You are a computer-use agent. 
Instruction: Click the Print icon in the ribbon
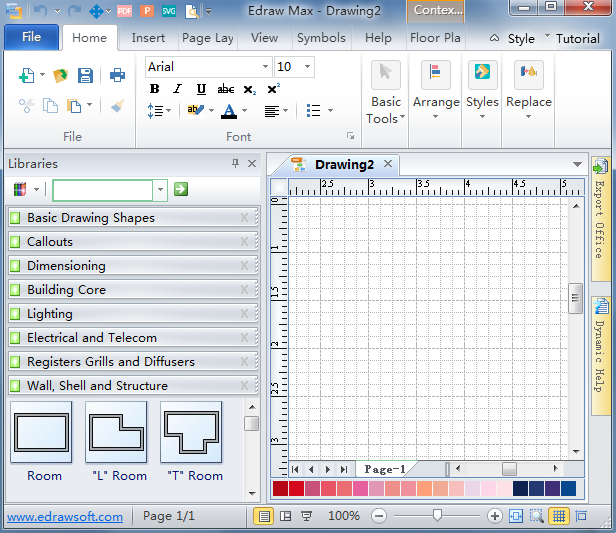(x=117, y=76)
